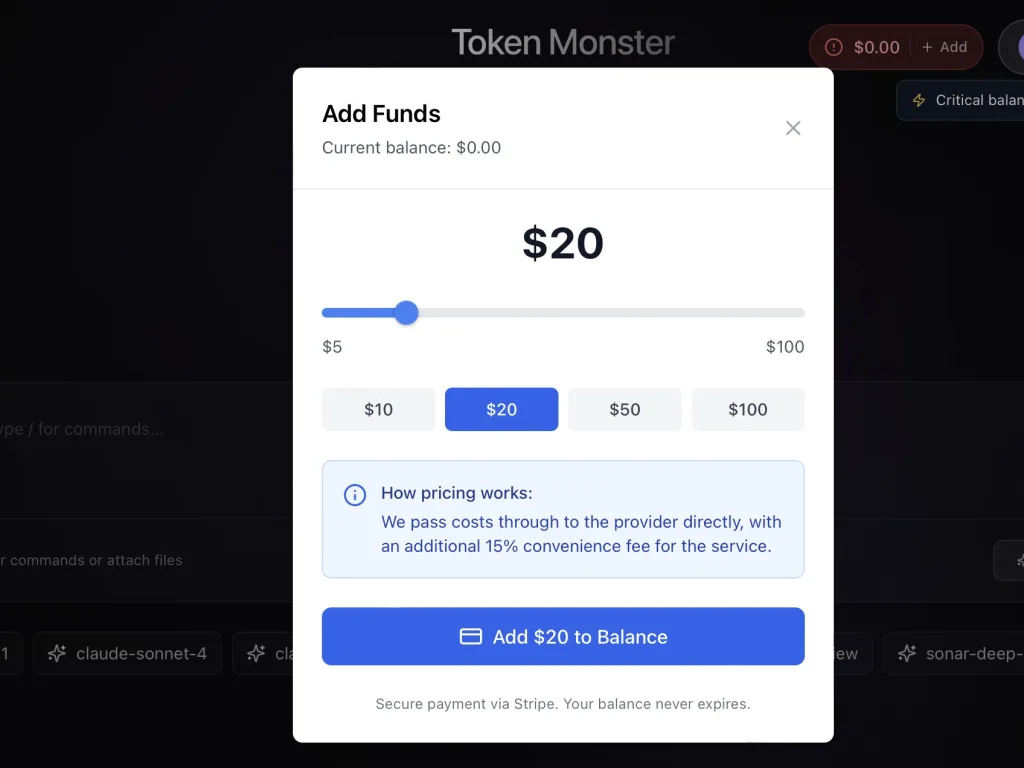Click the plus icon next to Add
Screen dimensions: 1024x768
pos(927,47)
